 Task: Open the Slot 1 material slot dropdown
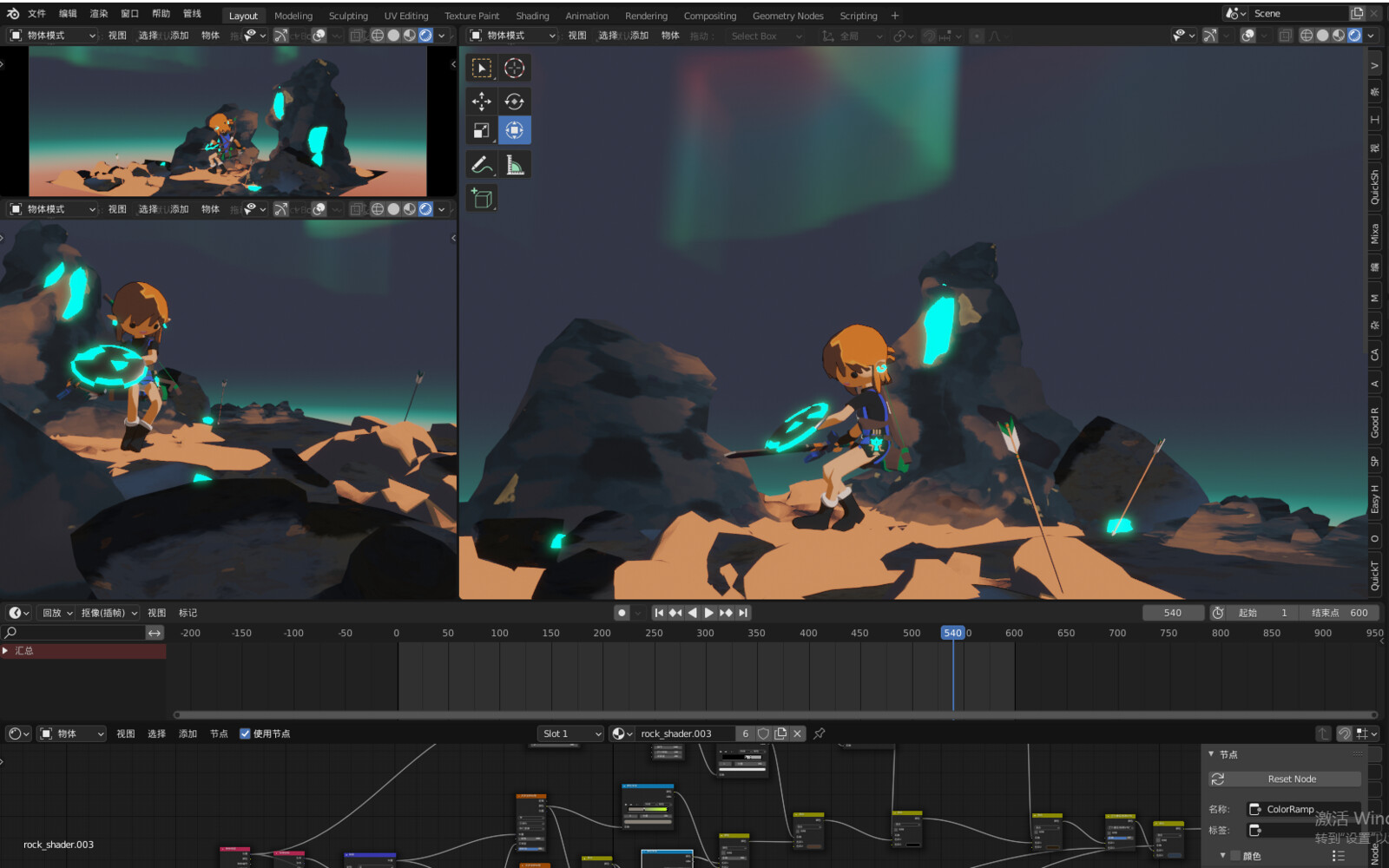(570, 733)
